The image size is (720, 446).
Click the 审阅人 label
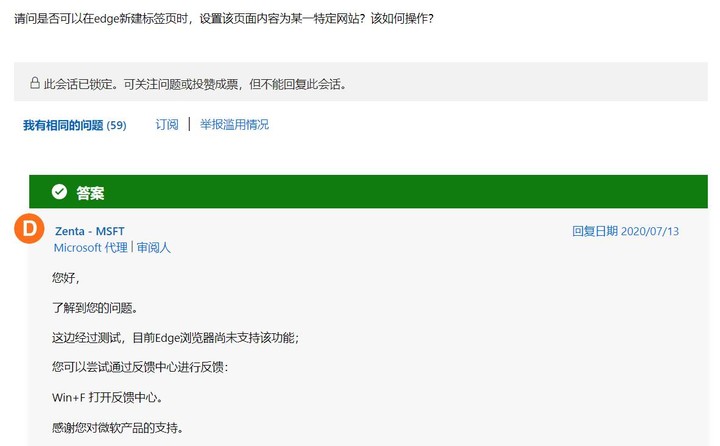(153, 248)
